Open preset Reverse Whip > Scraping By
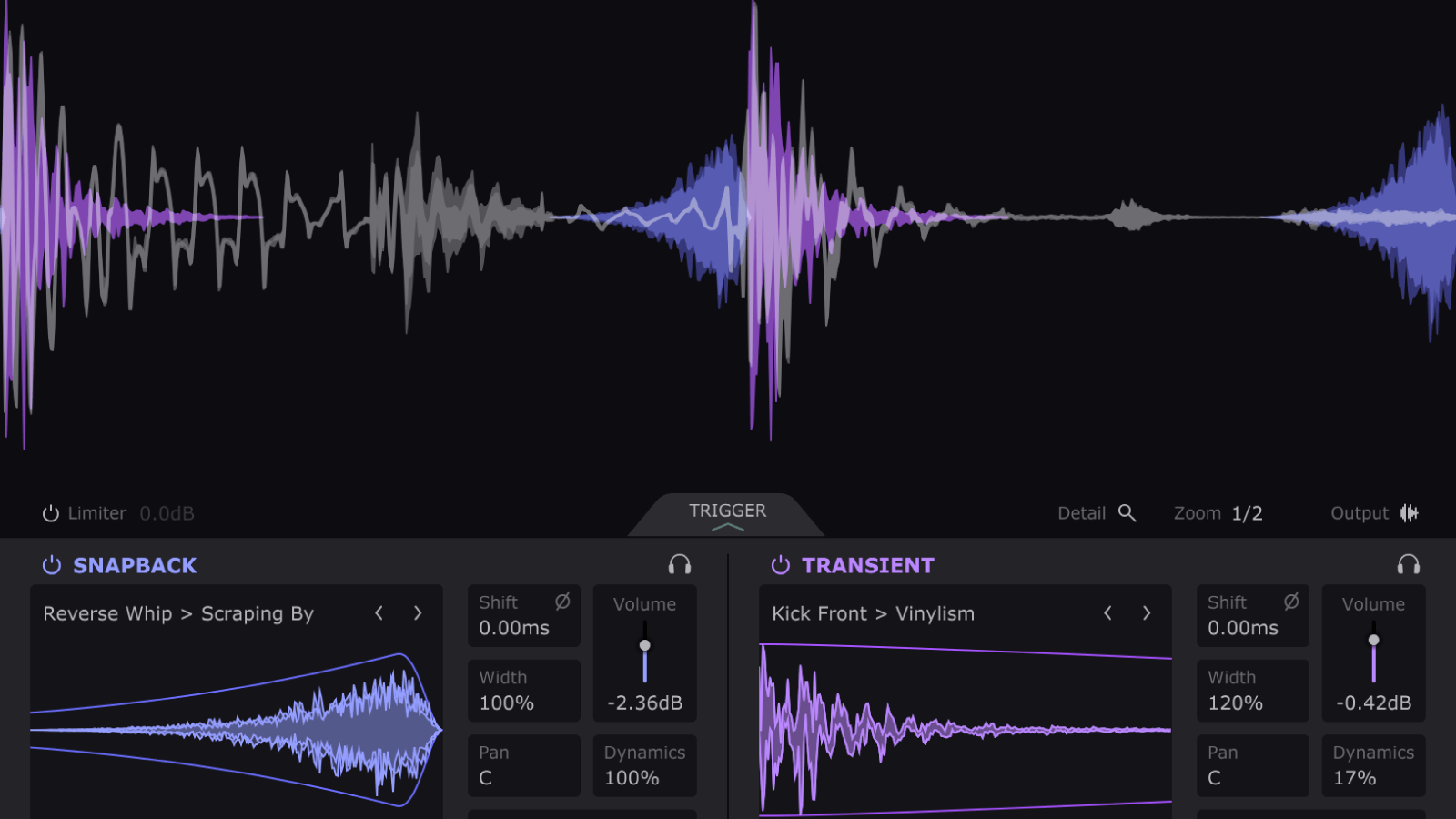This screenshot has height=819, width=1456. (177, 613)
